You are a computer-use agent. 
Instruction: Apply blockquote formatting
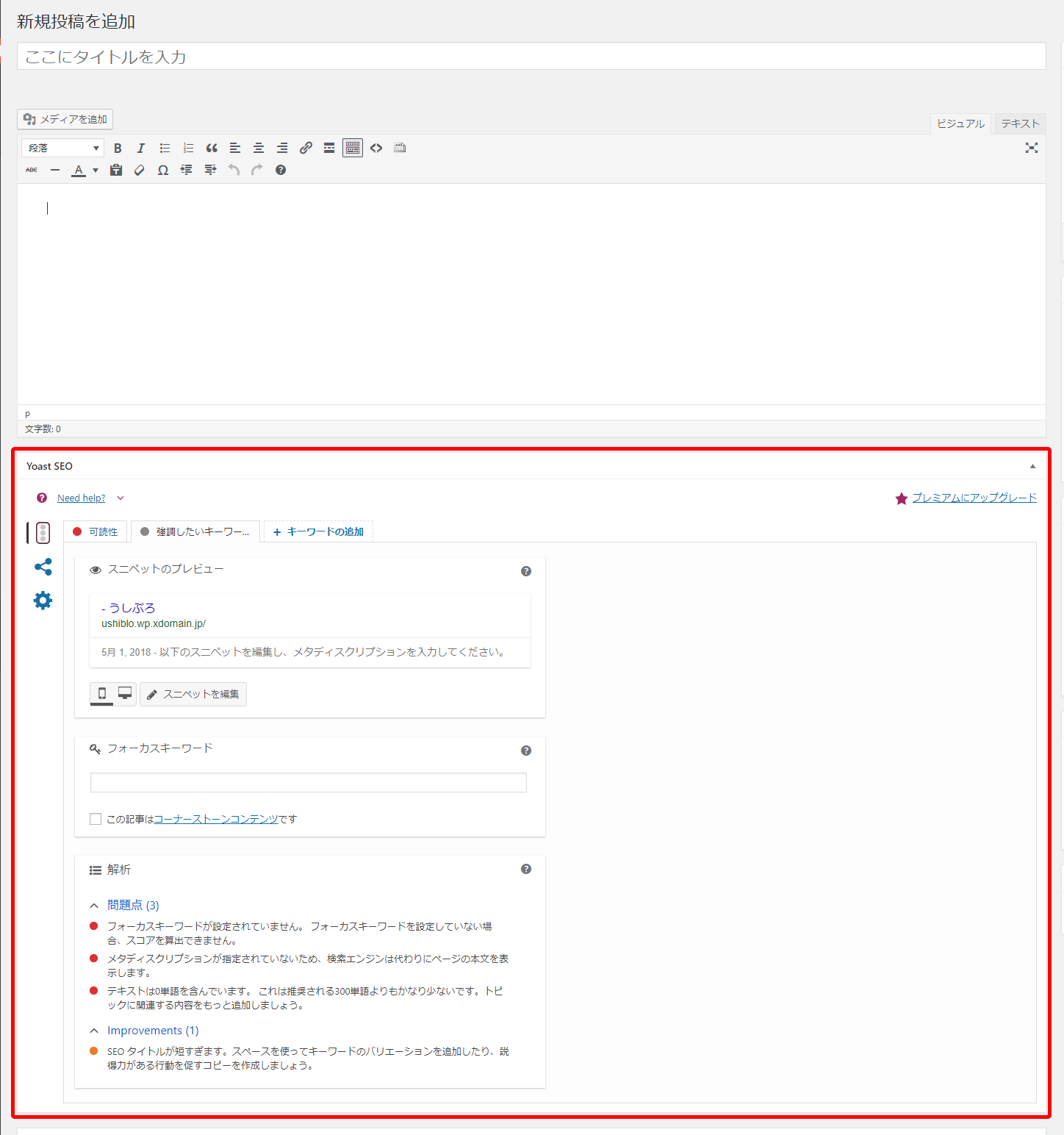point(212,148)
